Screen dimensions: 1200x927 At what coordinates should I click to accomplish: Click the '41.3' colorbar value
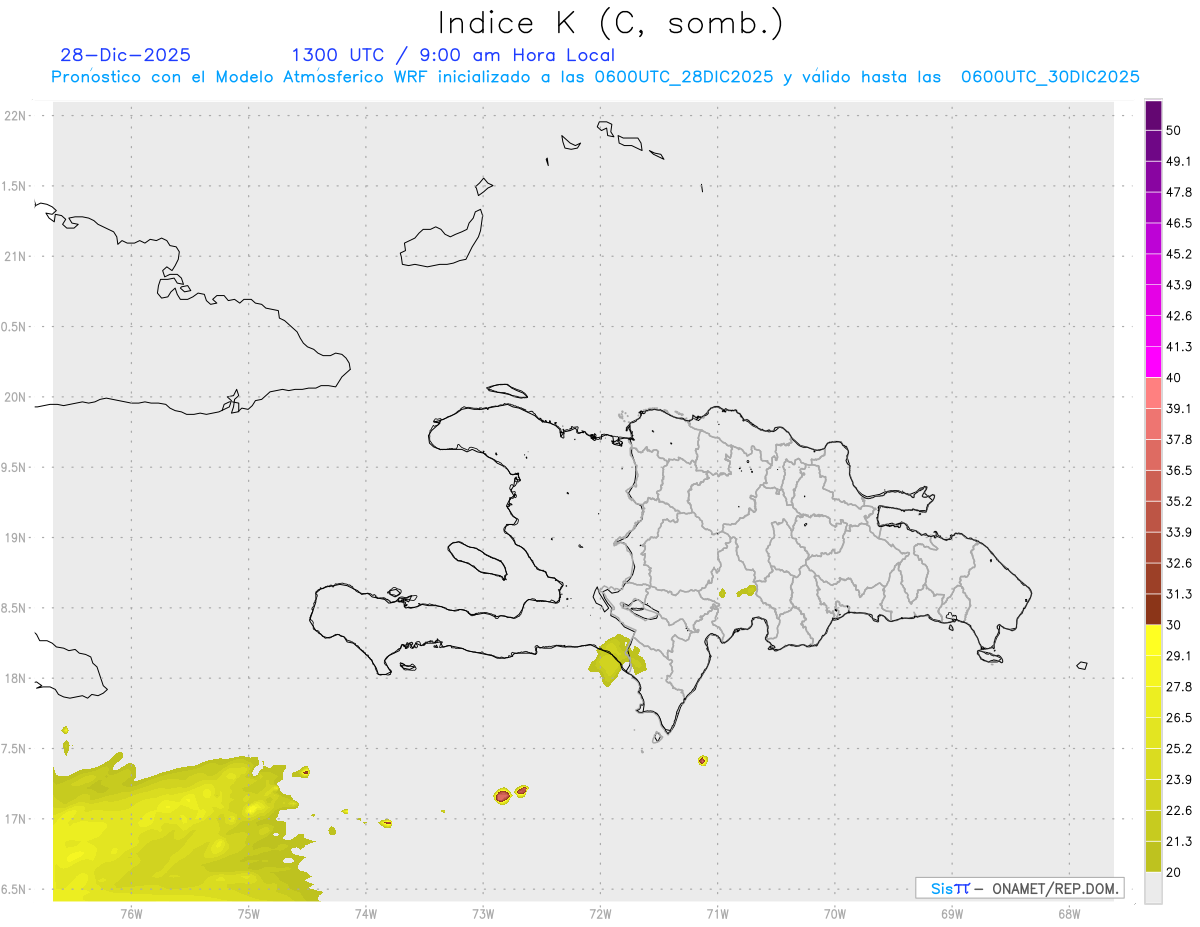[1179, 347]
